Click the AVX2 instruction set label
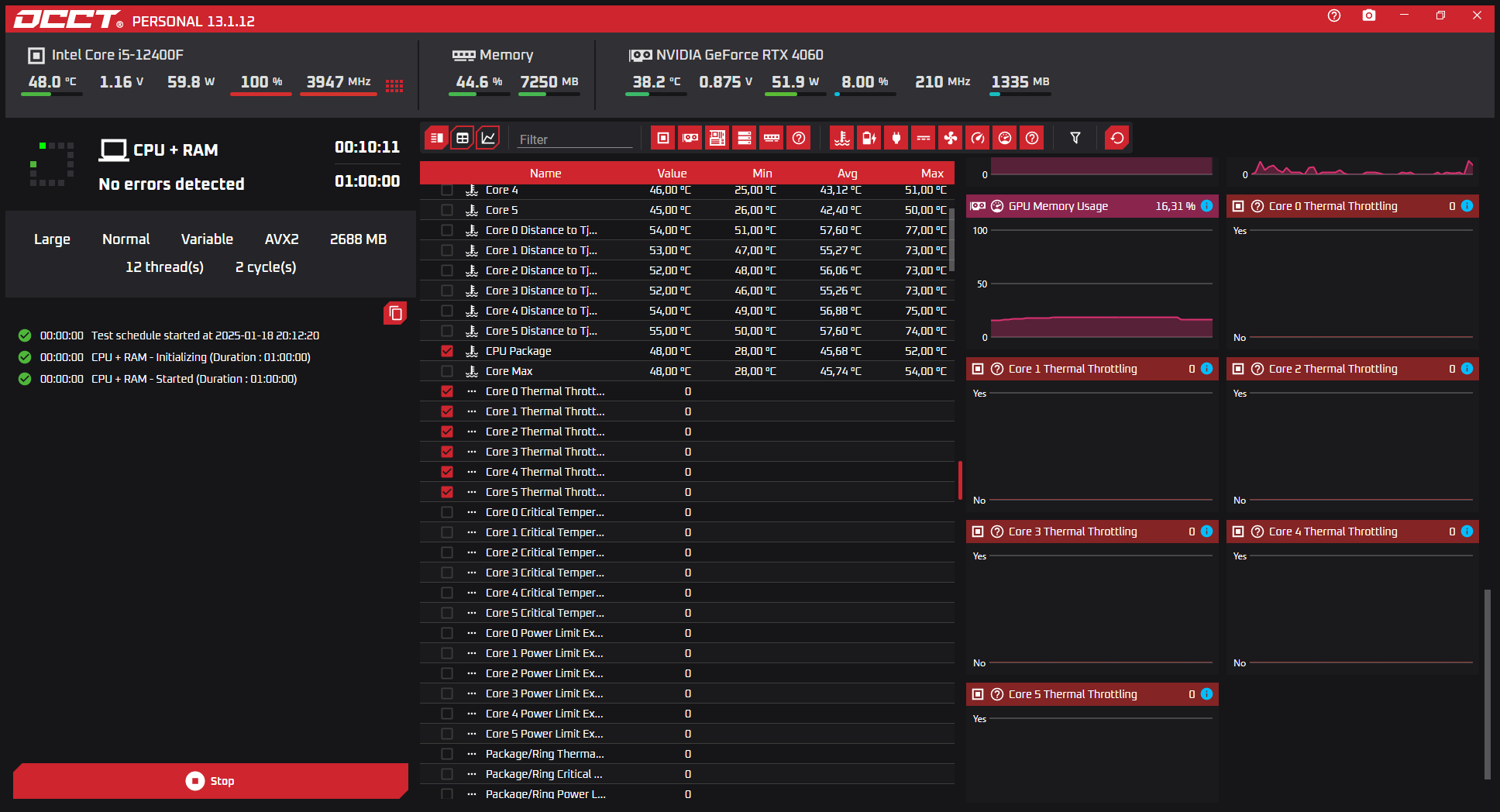 (x=281, y=239)
